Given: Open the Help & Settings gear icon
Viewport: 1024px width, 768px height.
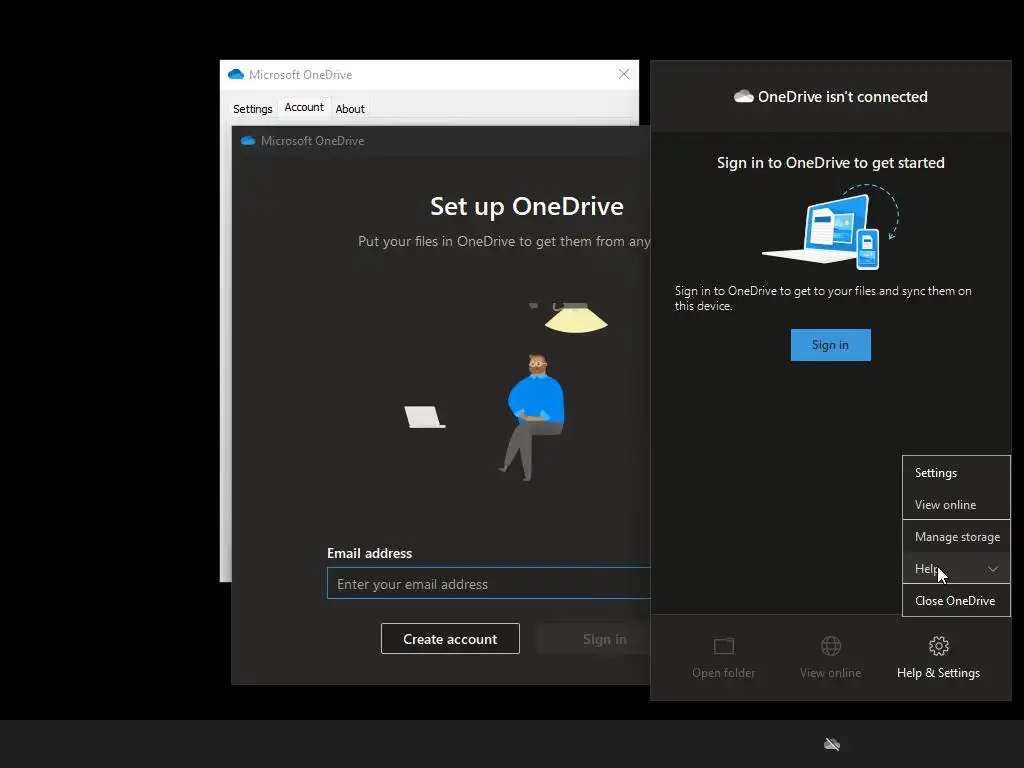Looking at the screenshot, I should [x=938, y=646].
